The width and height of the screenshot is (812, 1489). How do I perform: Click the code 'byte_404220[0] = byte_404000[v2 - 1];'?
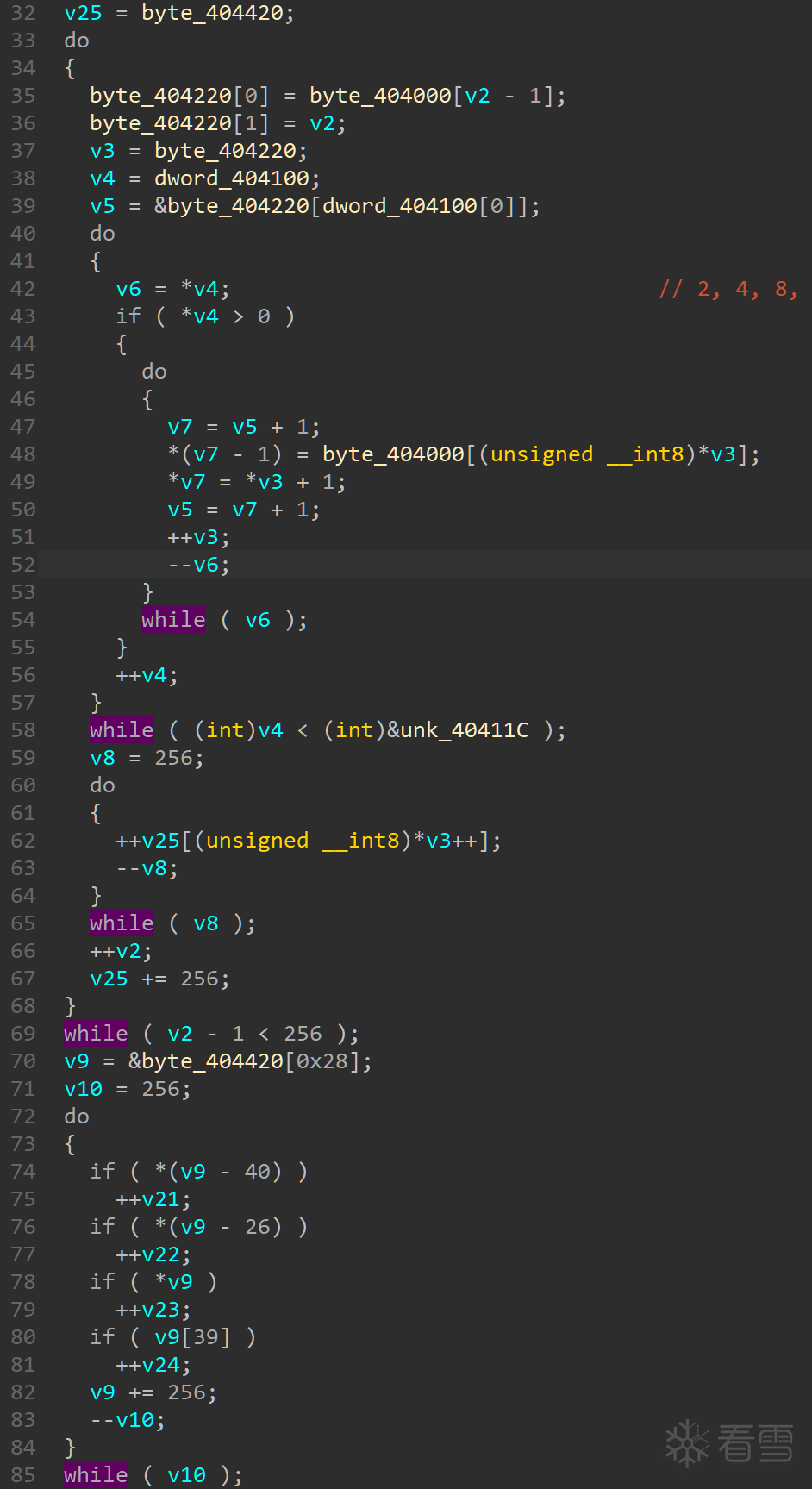[328, 96]
